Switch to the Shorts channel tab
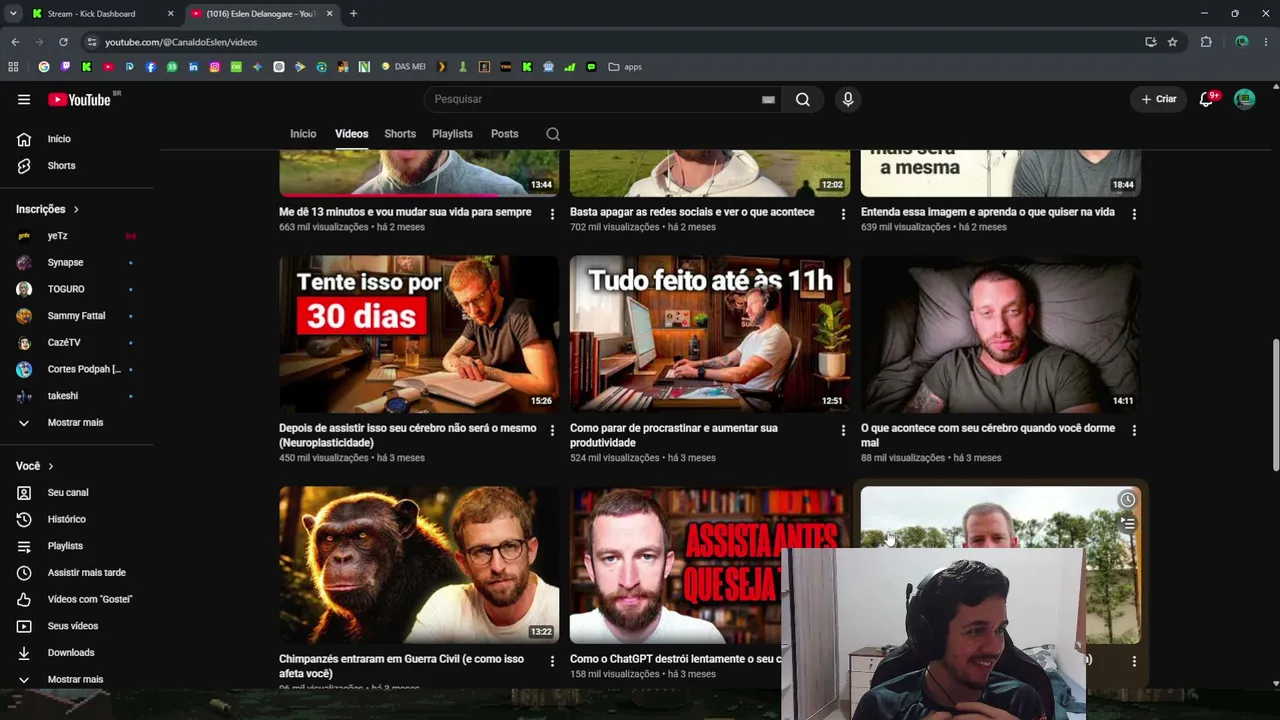Image resolution: width=1280 pixels, height=720 pixels. [400, 134]
